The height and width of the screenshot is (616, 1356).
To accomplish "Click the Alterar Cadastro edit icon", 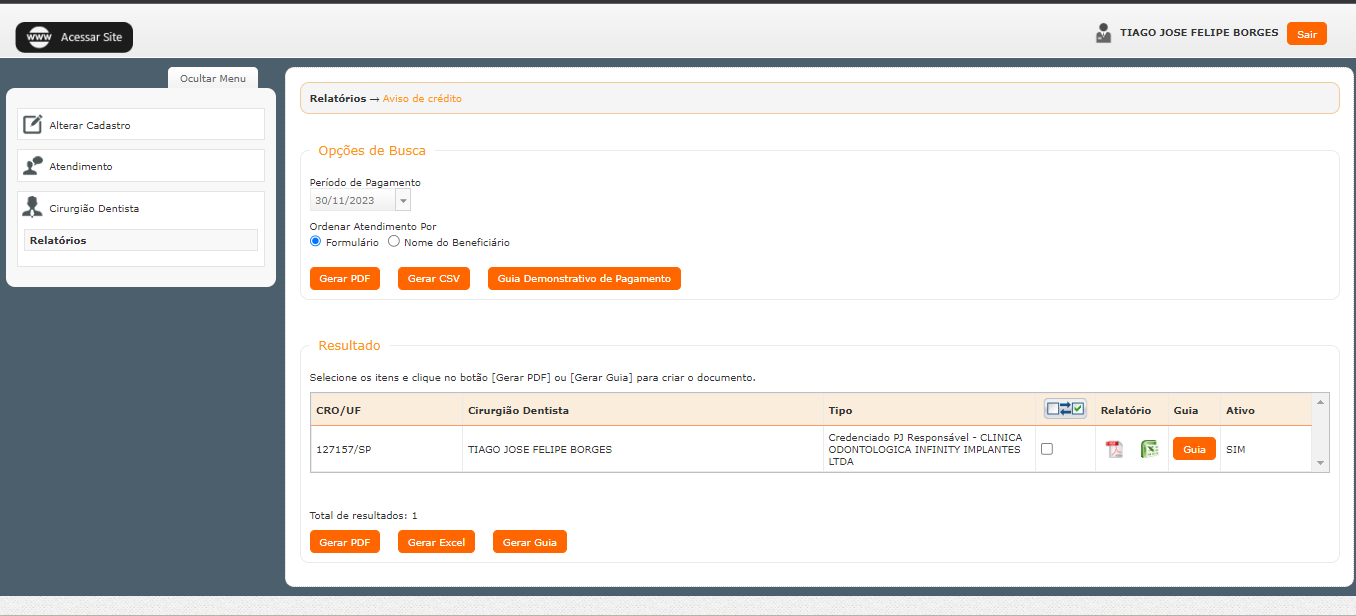I will click(x=33, y=125).
